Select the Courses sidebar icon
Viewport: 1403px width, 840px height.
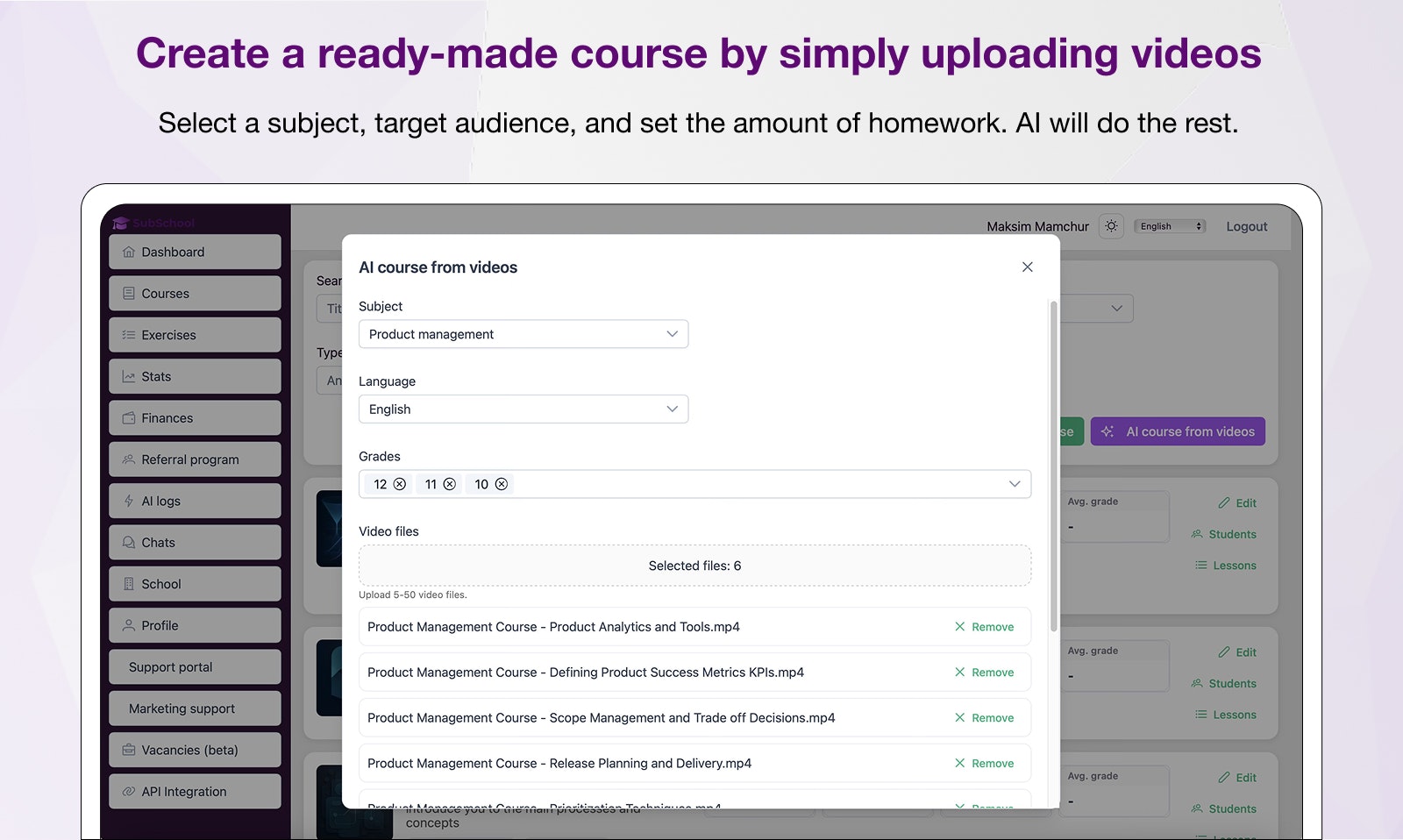128,293
